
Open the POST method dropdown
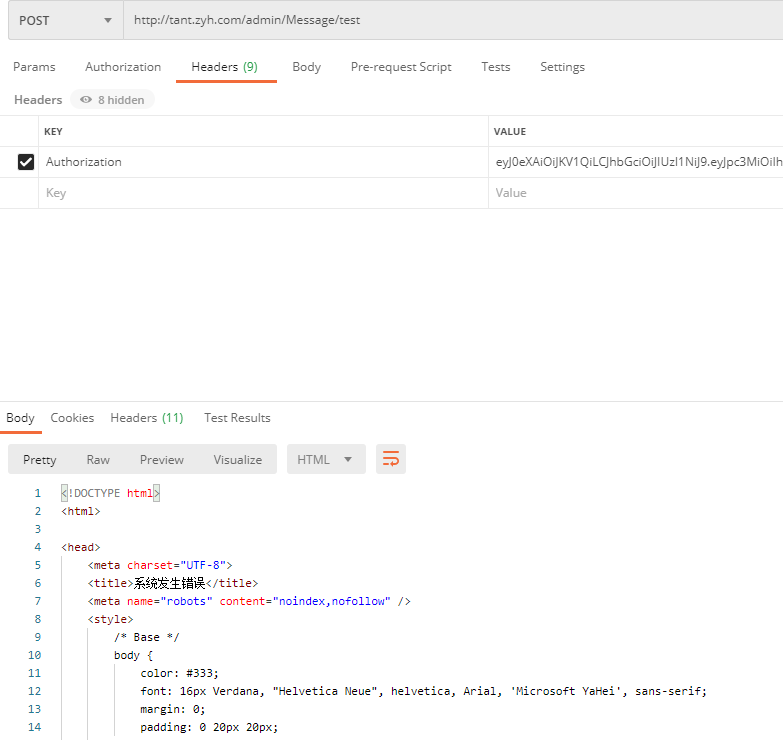click(x=65, y=20)
